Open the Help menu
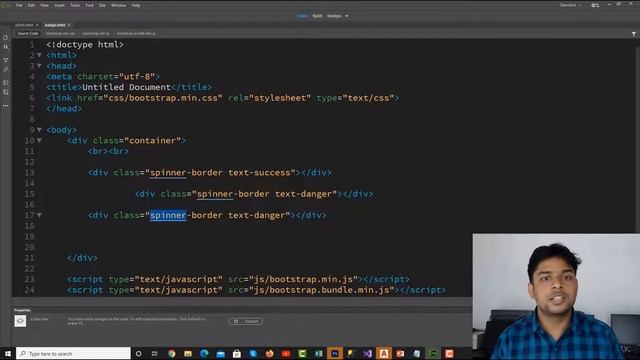 pos(136,5)
